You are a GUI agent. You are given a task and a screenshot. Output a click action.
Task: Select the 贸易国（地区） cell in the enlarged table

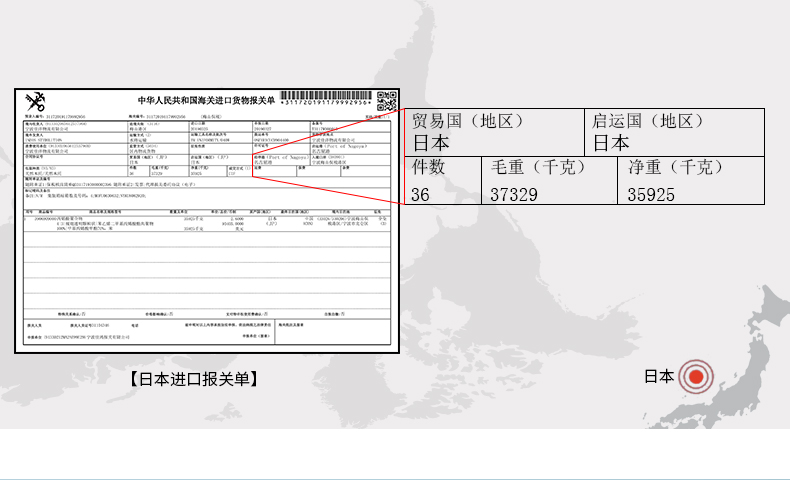[x=495, y=131]
